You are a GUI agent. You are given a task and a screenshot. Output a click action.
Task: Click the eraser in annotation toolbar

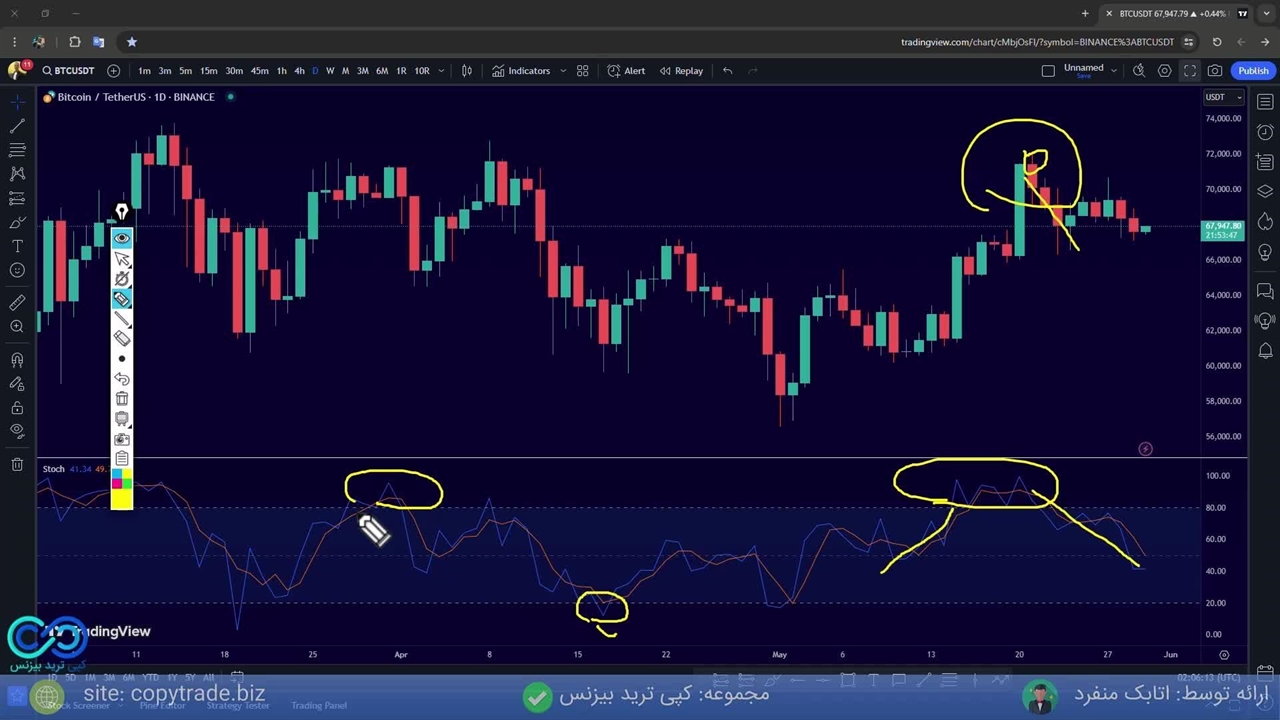(121, 338)
